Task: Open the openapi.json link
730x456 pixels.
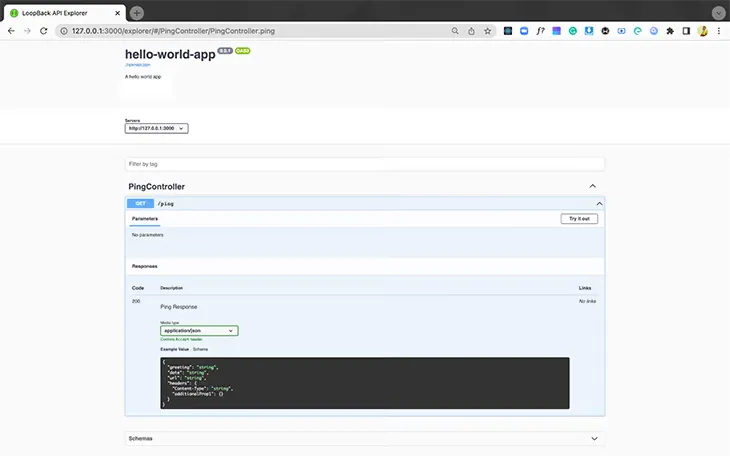Action: (138, 65)
